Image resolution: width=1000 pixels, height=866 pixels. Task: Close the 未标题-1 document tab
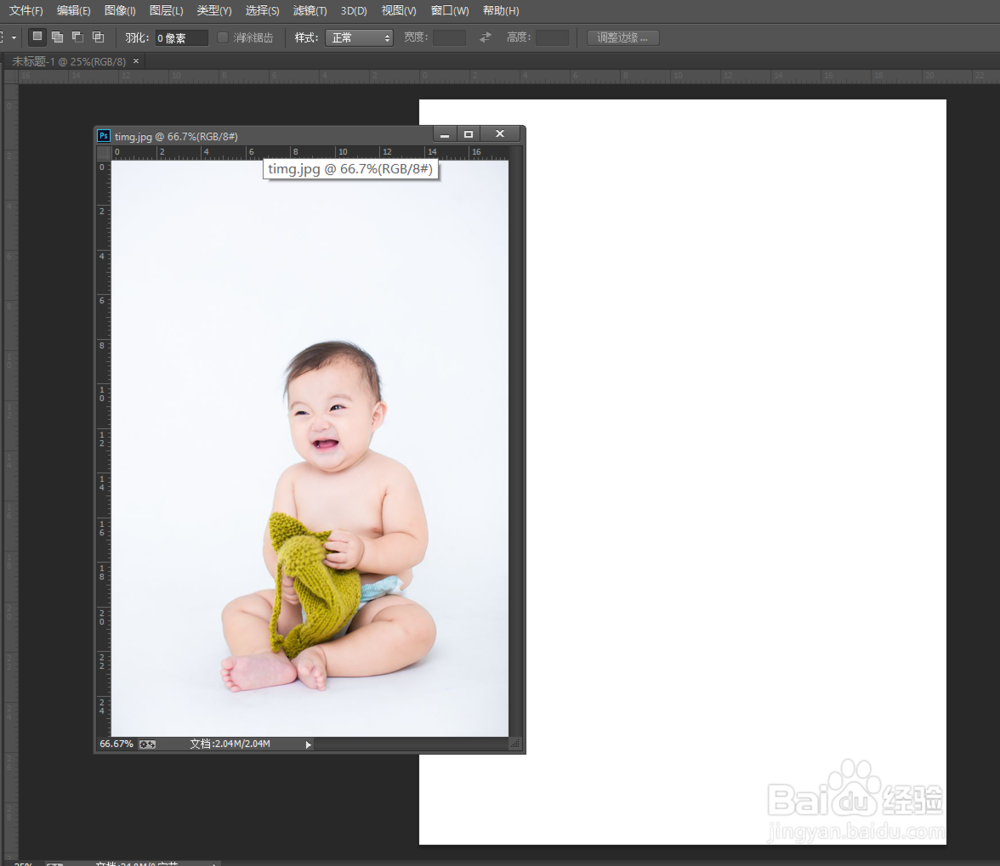[x=136, y=61]
